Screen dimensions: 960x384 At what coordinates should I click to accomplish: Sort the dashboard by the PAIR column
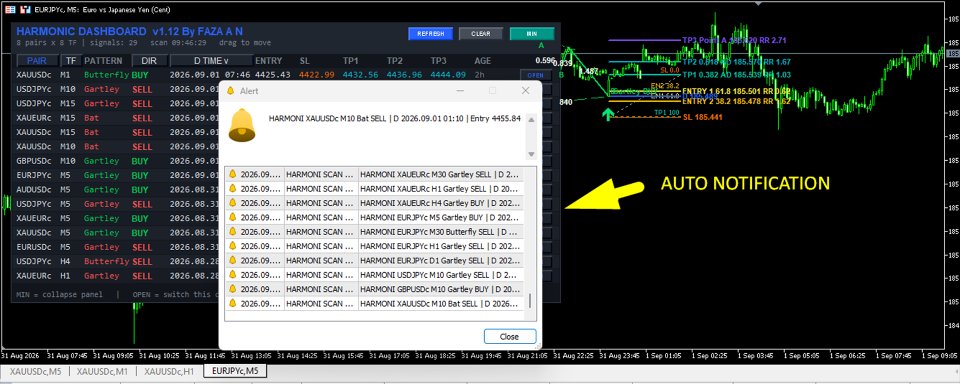click(x=37, y=61)
